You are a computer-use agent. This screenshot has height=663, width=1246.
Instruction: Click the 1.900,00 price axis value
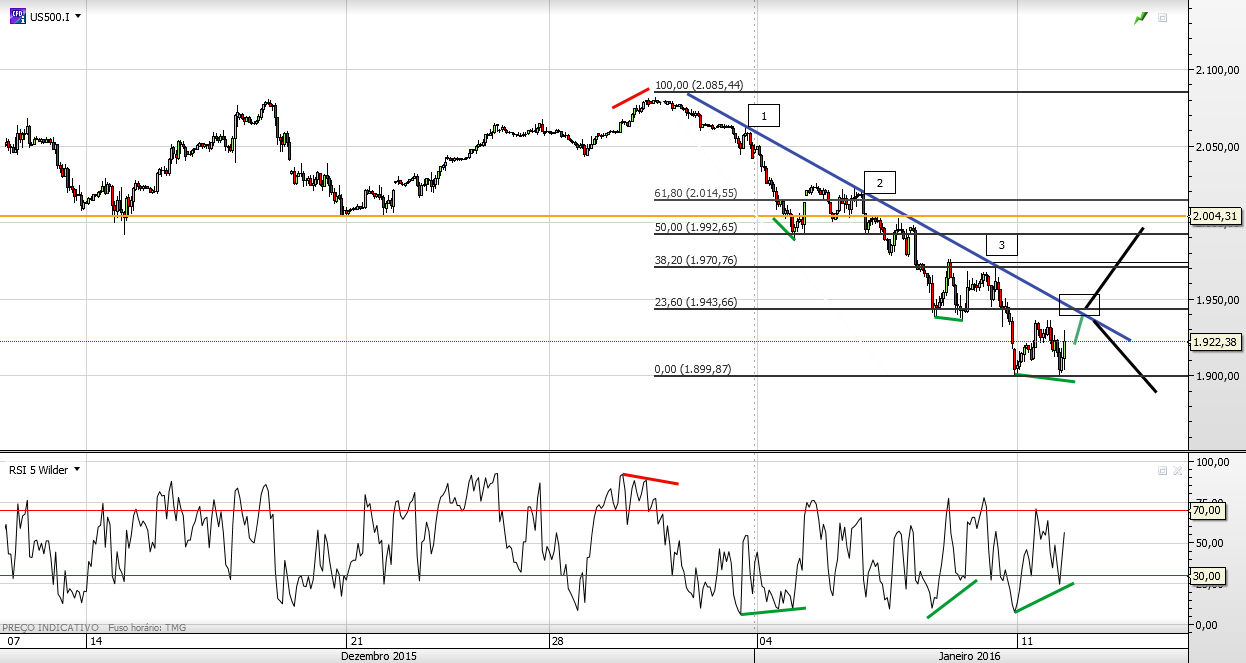click(1218, 376)
